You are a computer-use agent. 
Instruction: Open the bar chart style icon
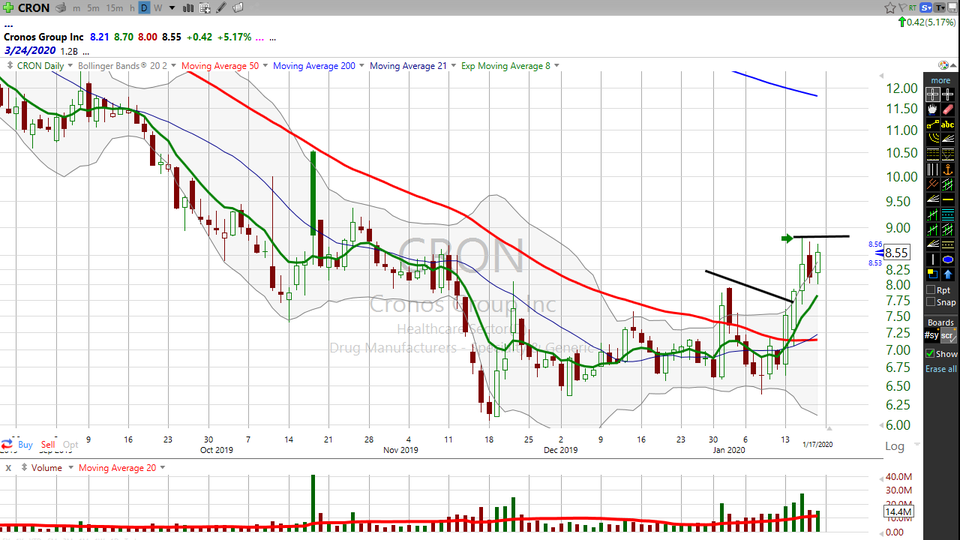[x=189, y=8]
